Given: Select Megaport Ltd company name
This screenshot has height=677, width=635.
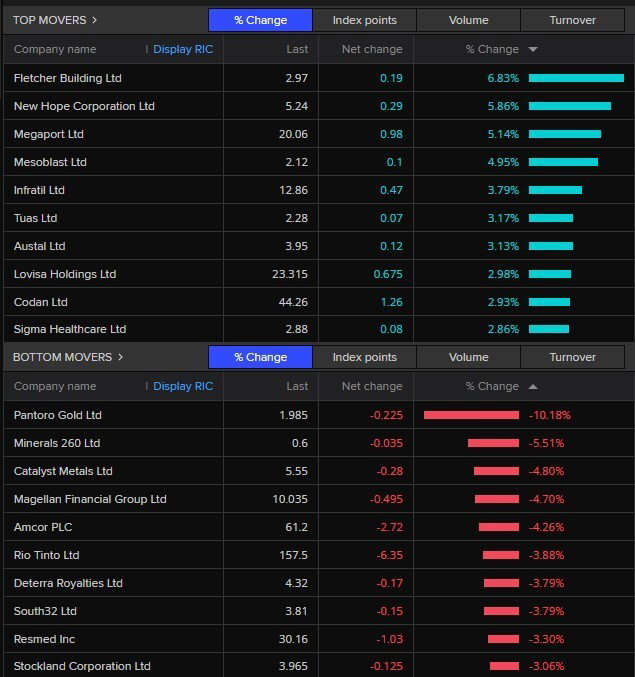Looking at the screenshot, I should point(49,134).
